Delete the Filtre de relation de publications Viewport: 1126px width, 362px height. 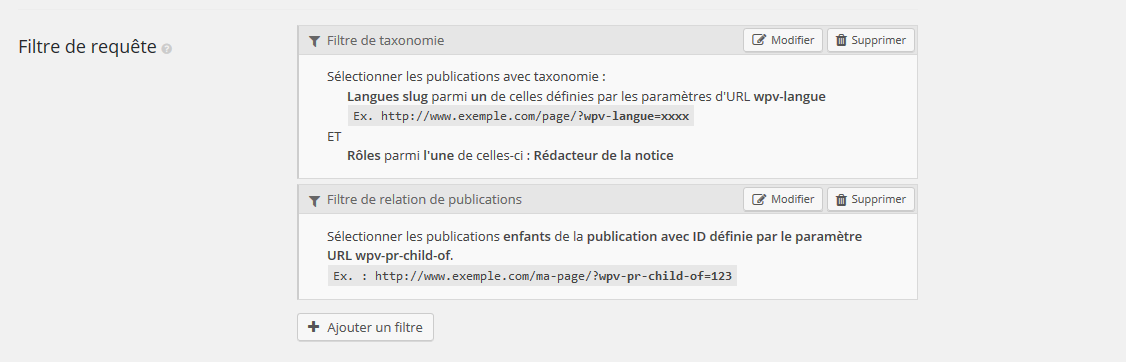[870, 199]
